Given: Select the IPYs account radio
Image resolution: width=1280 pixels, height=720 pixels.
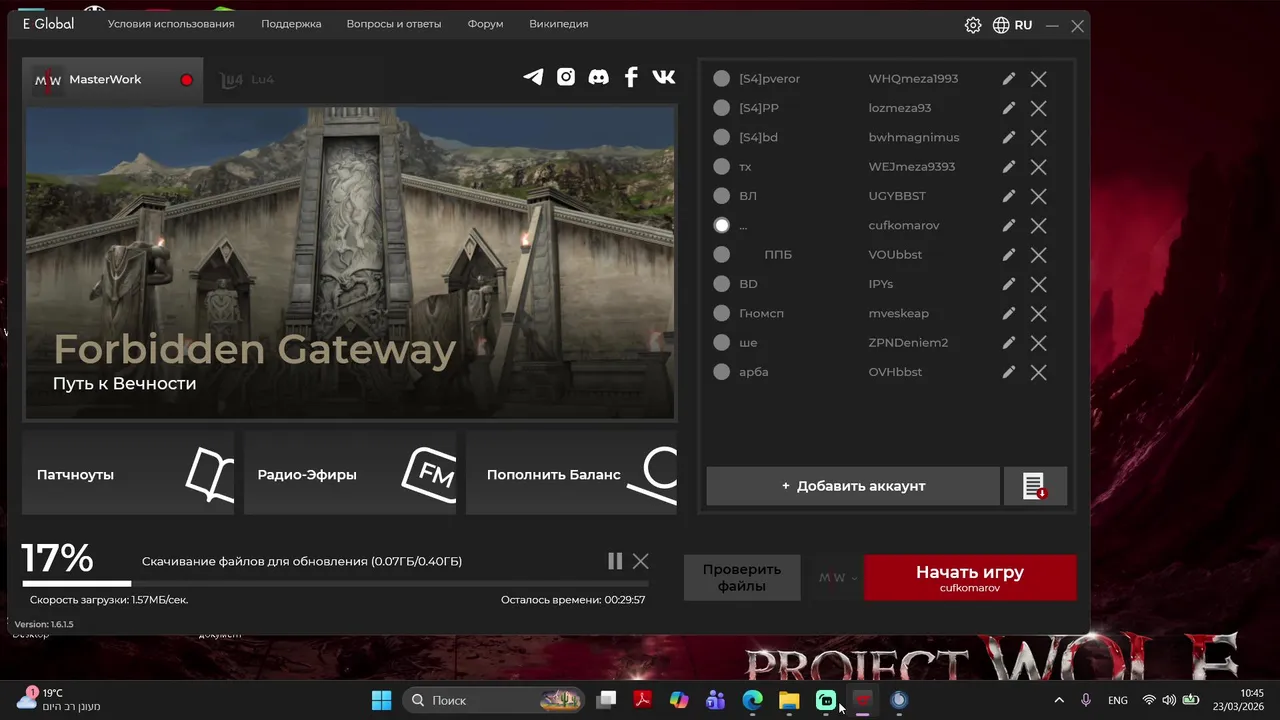Looking at the screenshot, I should point(721,284).
